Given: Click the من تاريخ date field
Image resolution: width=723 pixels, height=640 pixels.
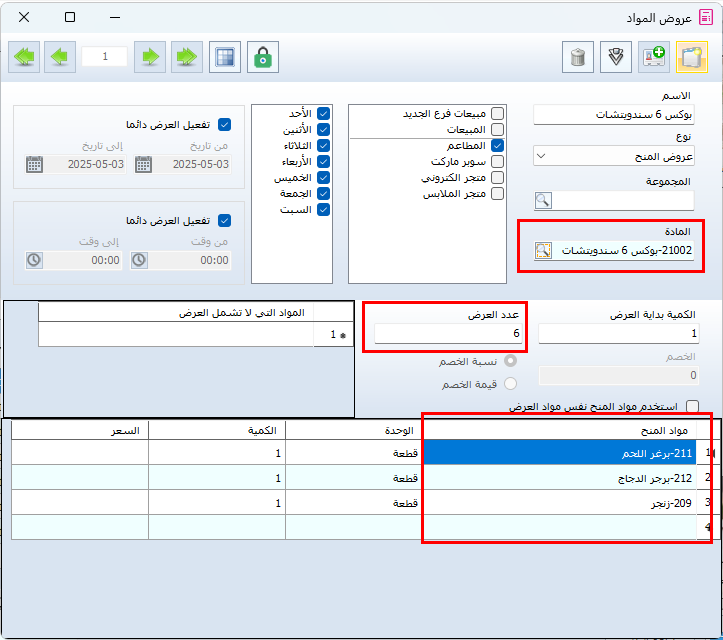Looking at the screenshot, I should coord(192,164).
